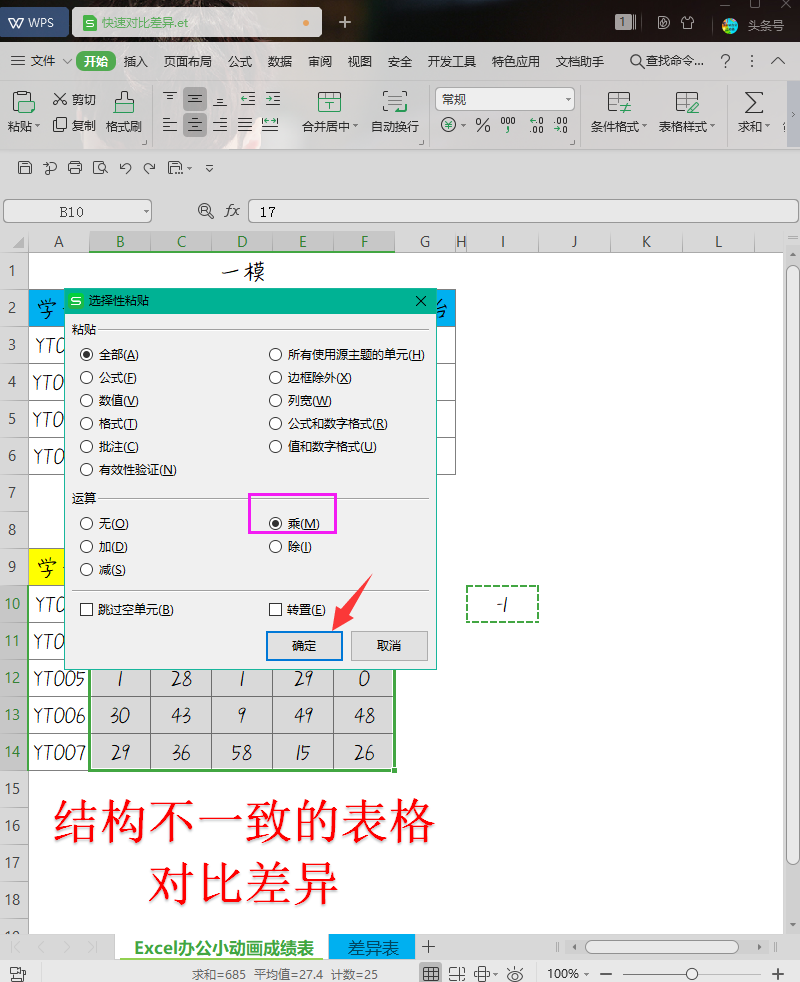Apply percent style format
This screenshot has width=800, height=982.
tap(482, 125)
